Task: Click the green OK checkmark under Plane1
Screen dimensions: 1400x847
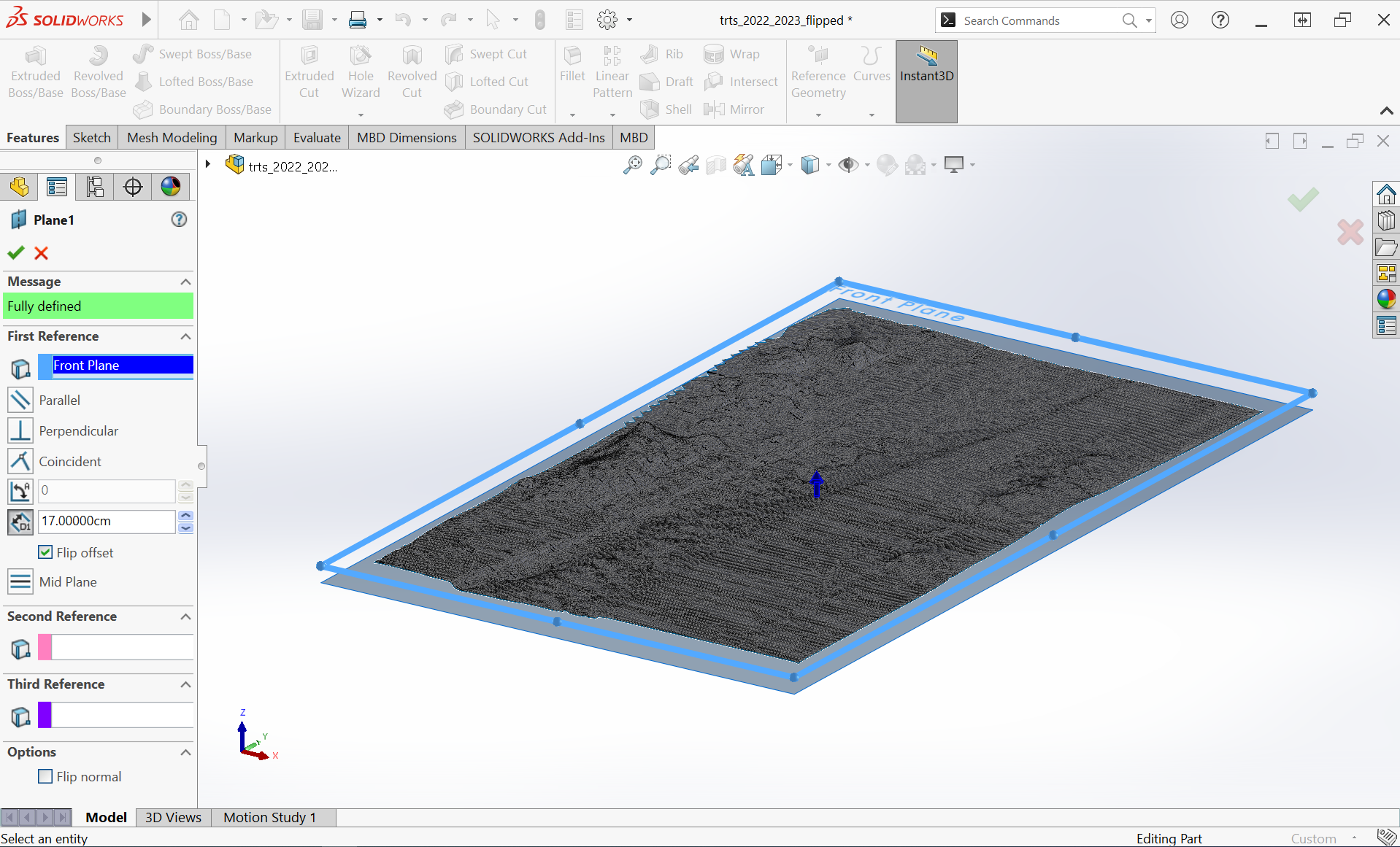Action: click(x=16, y=253)
